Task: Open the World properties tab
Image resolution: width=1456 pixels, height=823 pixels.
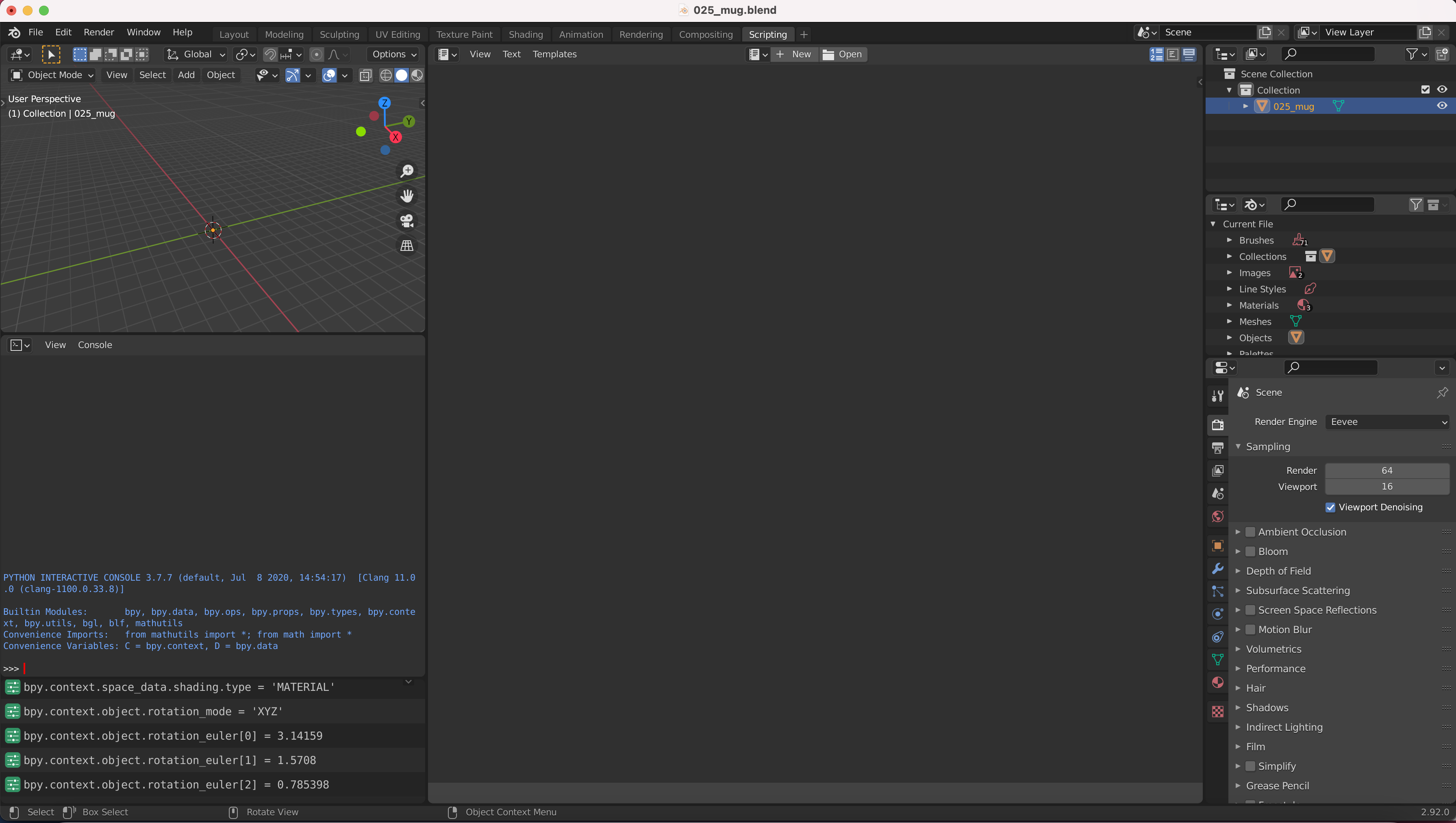Action: [1217, 516]
